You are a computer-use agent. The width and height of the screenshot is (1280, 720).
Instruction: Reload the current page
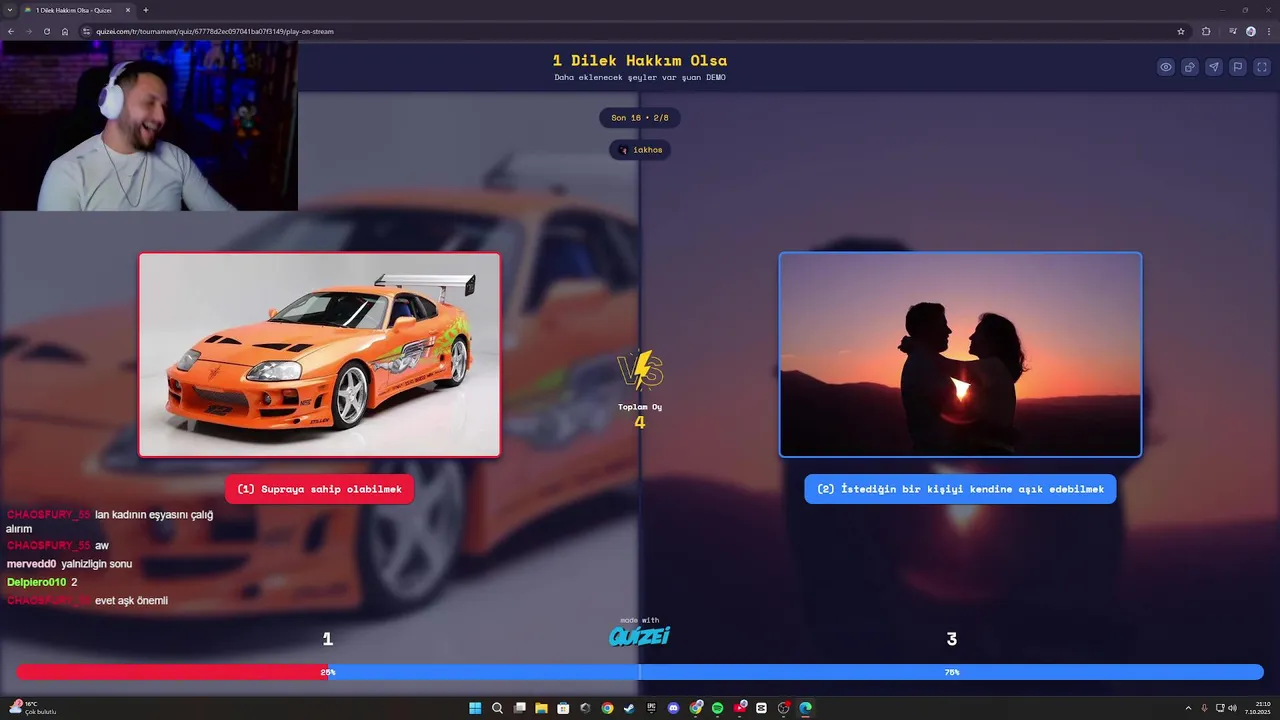(x=47, y=31)
